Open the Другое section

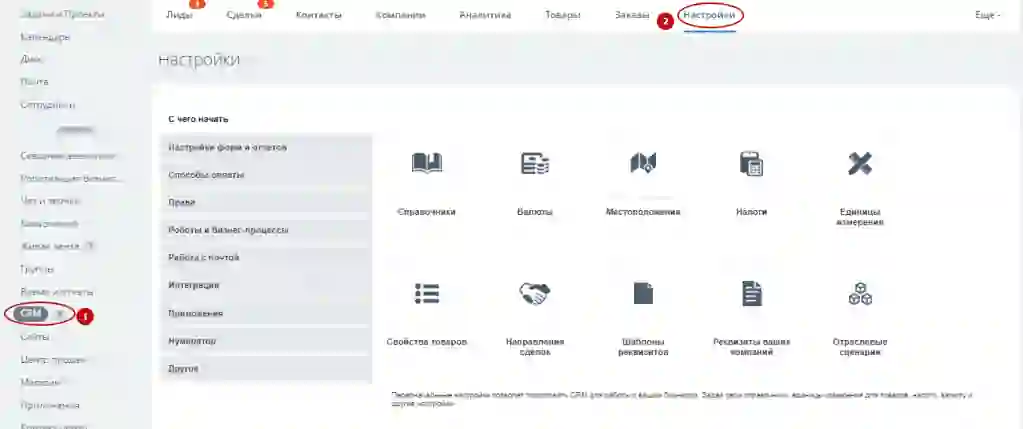(266, 369)
